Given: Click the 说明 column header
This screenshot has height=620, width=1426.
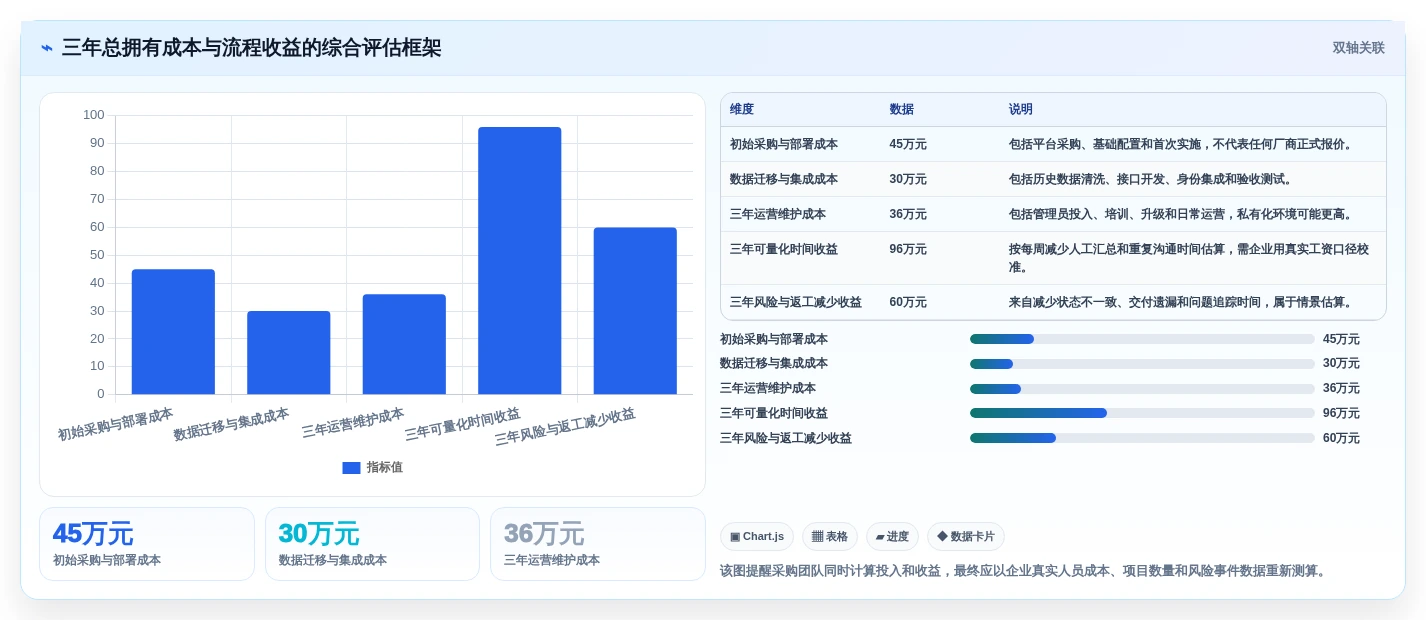Looking at the screenshot, I should pos(1021,109).
